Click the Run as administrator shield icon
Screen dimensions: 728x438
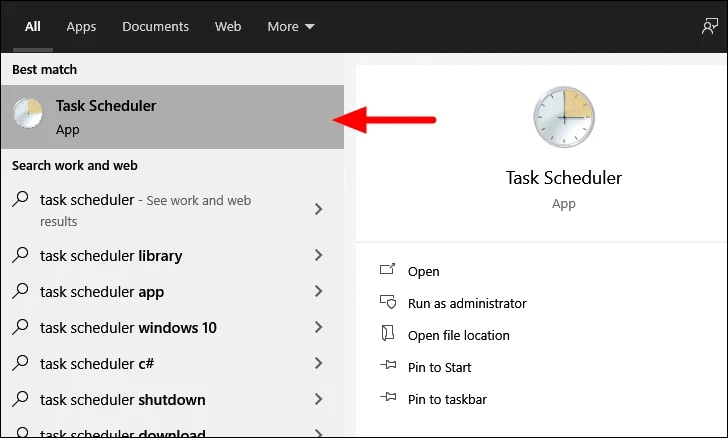tap(388, 302)
